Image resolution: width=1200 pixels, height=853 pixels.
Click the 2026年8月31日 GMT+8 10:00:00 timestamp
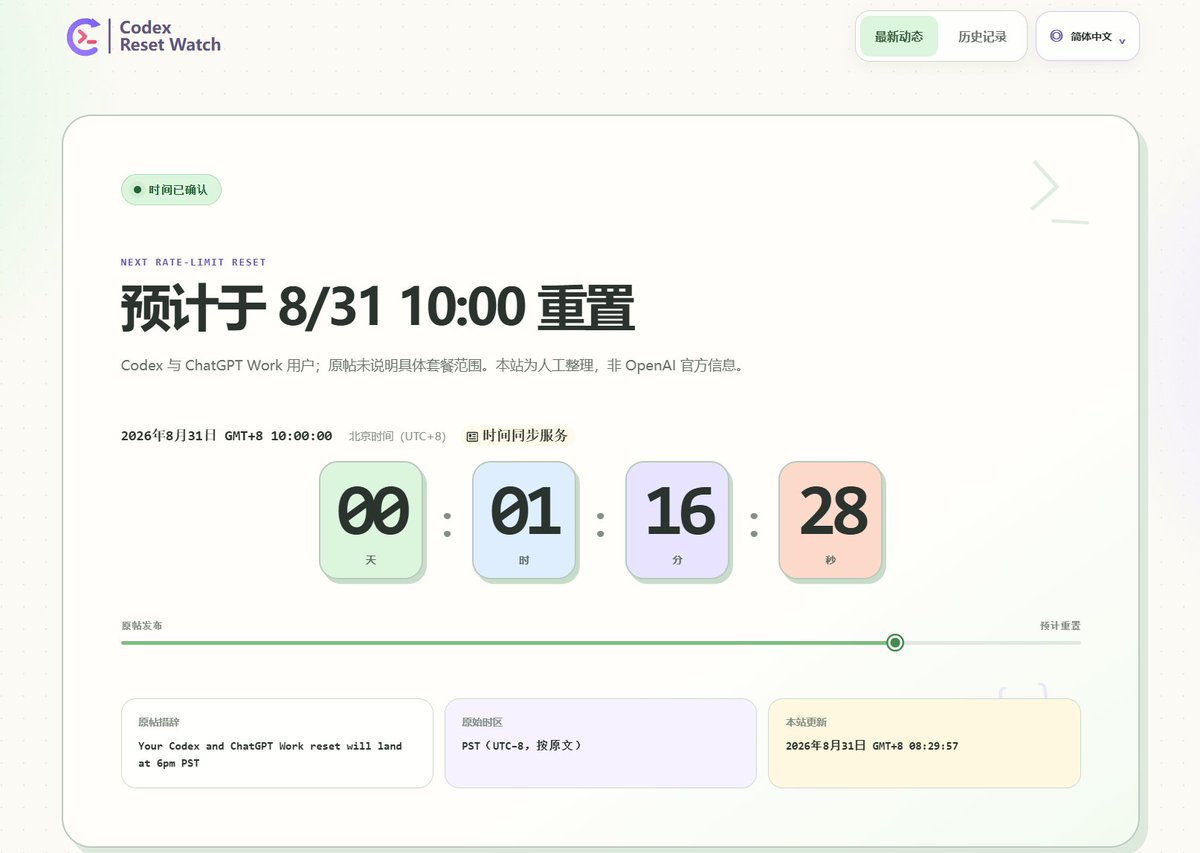pos(226,436)
